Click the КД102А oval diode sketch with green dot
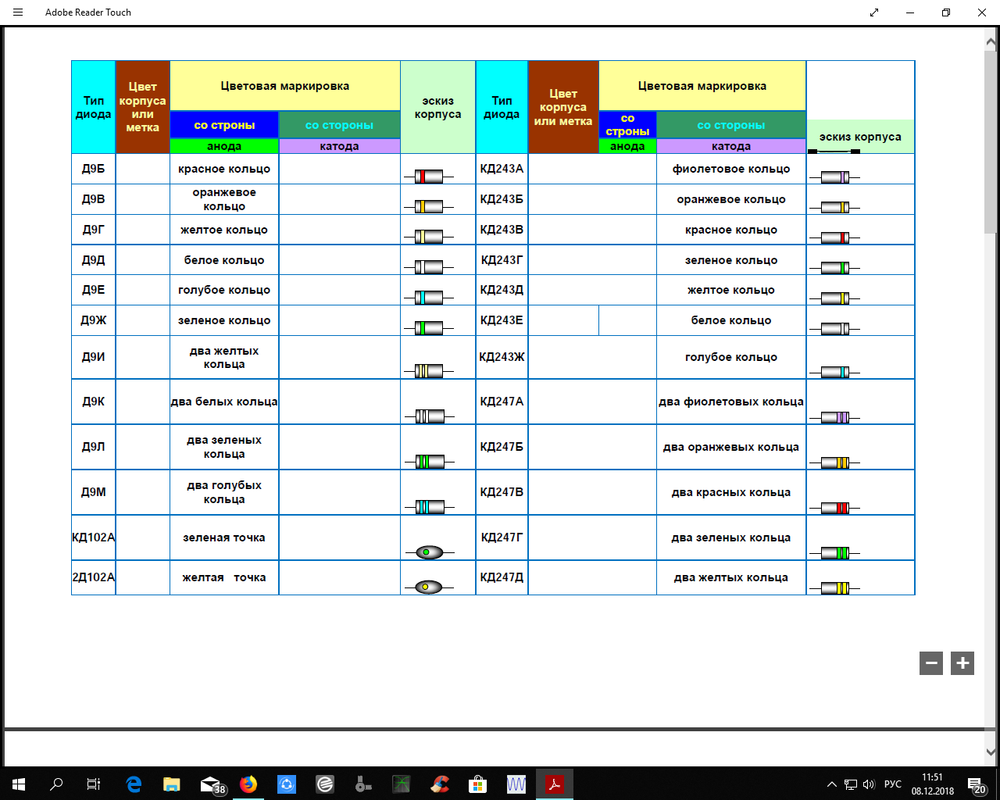The image size is (1000, 800). point(429,552)
